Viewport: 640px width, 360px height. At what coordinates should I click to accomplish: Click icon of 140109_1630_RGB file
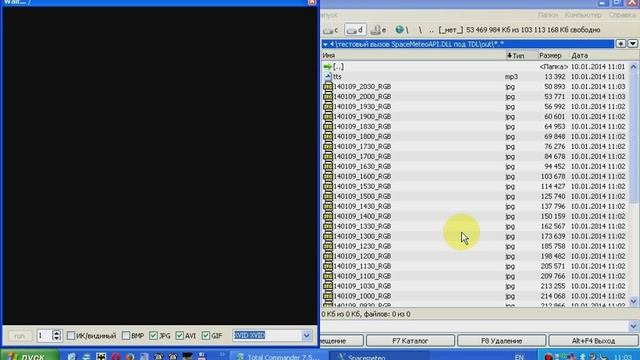pos(328,166)
